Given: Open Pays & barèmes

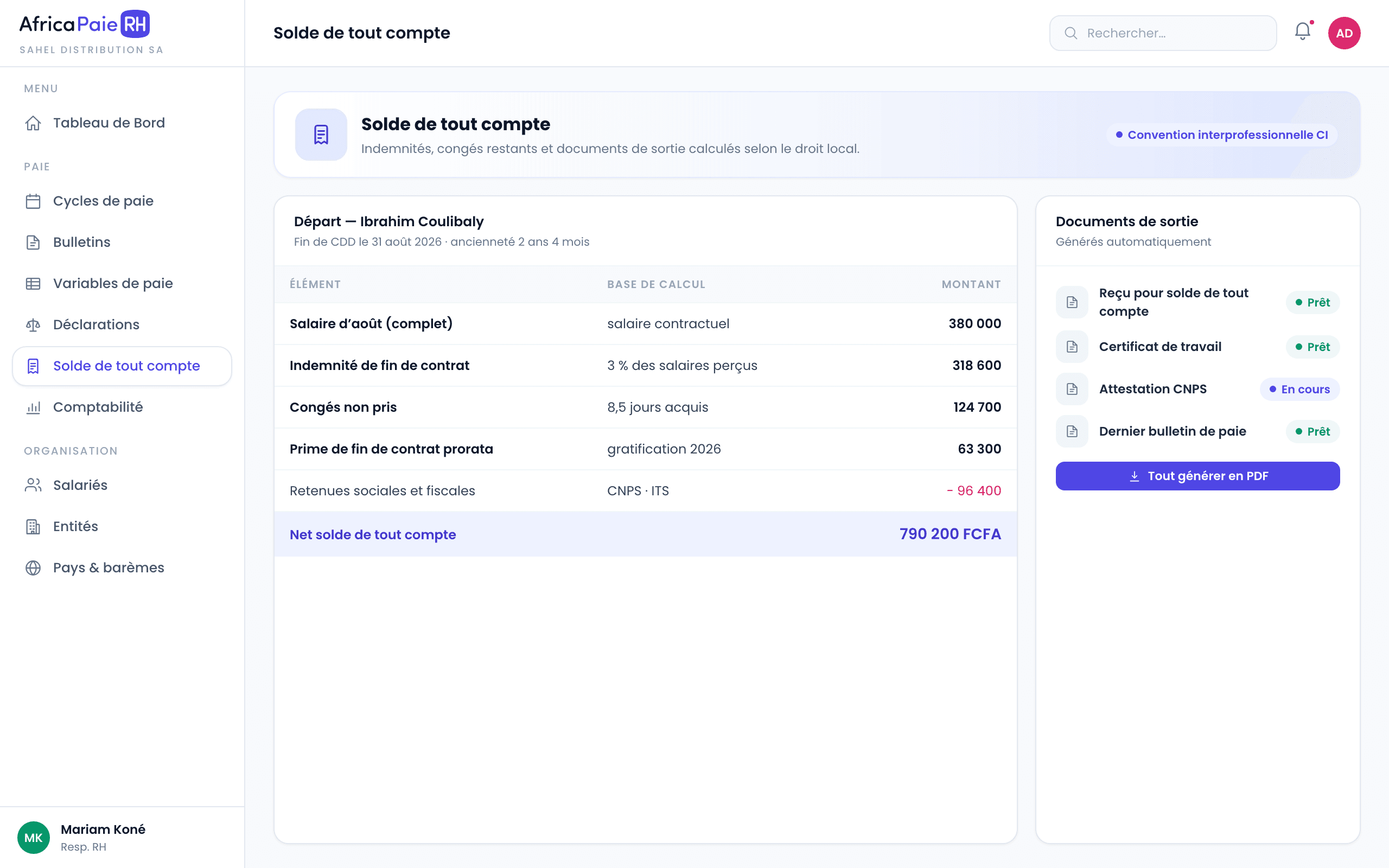Looking at the screenshot, I should (122, 568).
